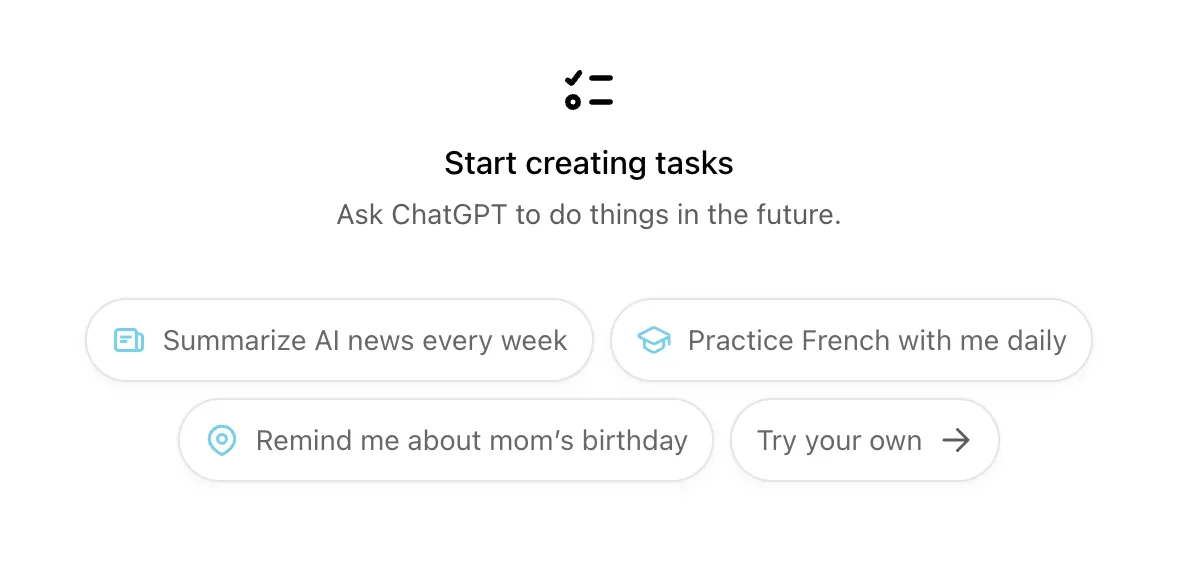
Task: Click the "Start creating tasks" heading
Action: pyautogui.click(x=589, y=163)
